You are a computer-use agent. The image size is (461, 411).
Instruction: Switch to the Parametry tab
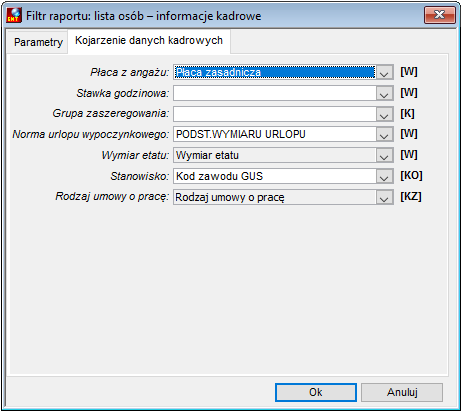(38, 42)
